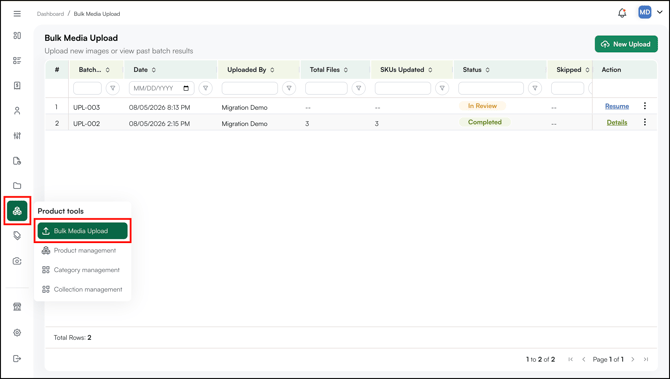Open the user profile sidebar icon
This screenshot has height=379, width=670.
(x=17, y=111)
